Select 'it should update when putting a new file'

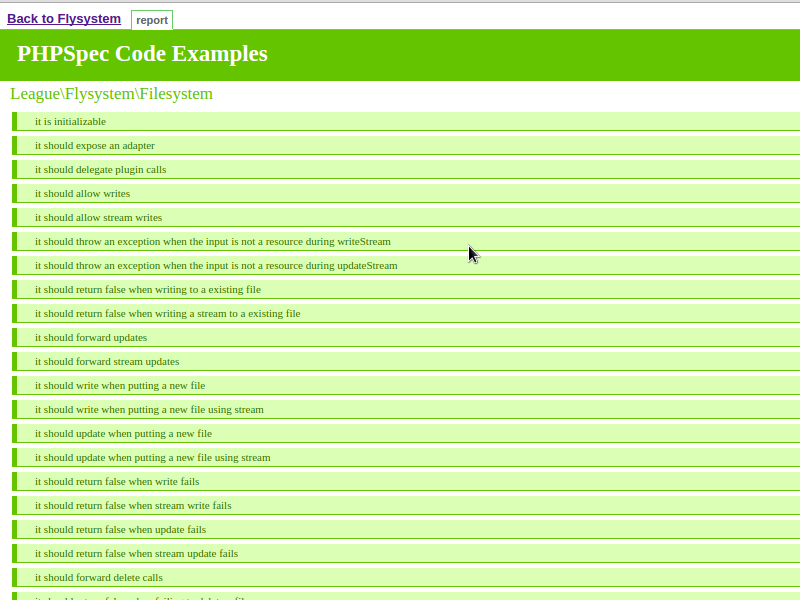(406, 433)
